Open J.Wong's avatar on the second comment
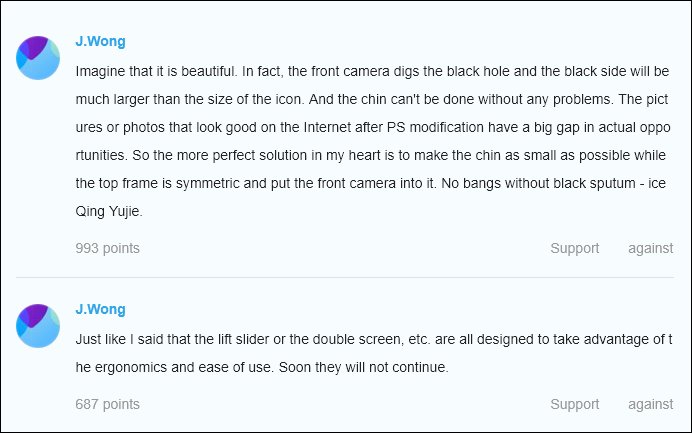The width and height of the screenshot is (692, 433). [x=38, y=326]
